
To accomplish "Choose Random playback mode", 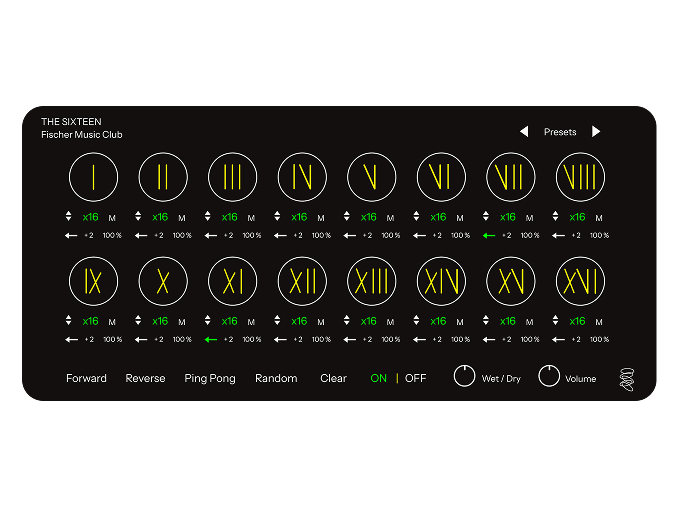I will [x=276, y=378].
